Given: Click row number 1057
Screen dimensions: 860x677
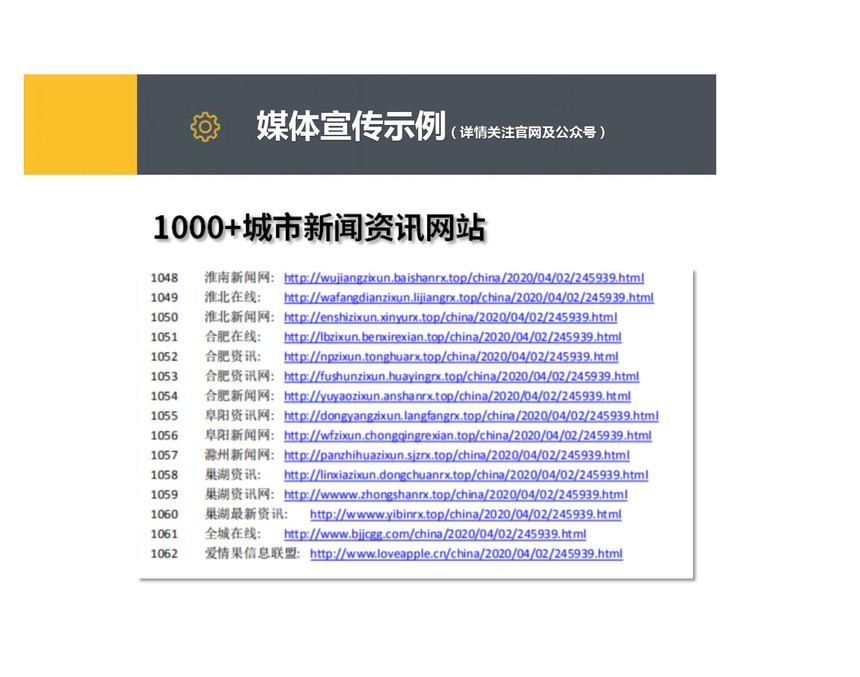Looking at the screenshot, I should click(165, 456).
